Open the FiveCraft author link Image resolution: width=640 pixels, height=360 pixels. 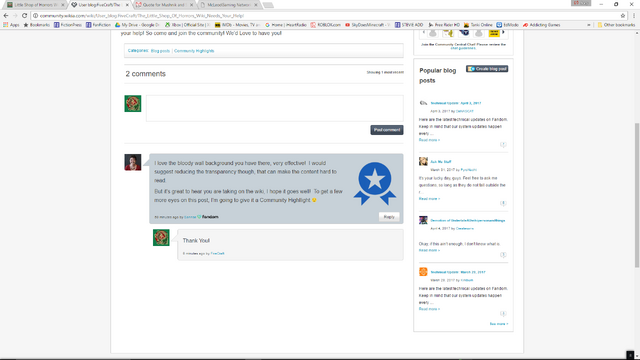[218, 253]
